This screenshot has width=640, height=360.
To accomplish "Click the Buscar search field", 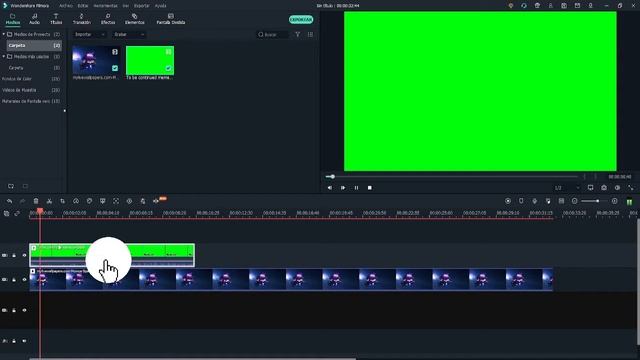I will tap(273, 35).
